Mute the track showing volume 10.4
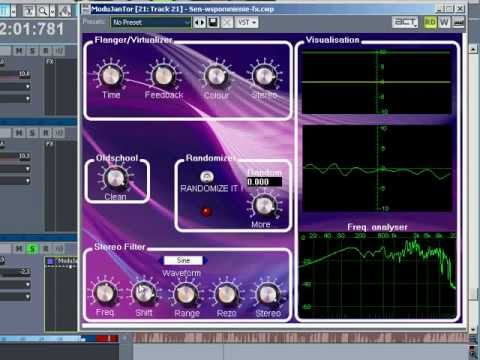The image size is (480, 360). [x=19, y=51]
